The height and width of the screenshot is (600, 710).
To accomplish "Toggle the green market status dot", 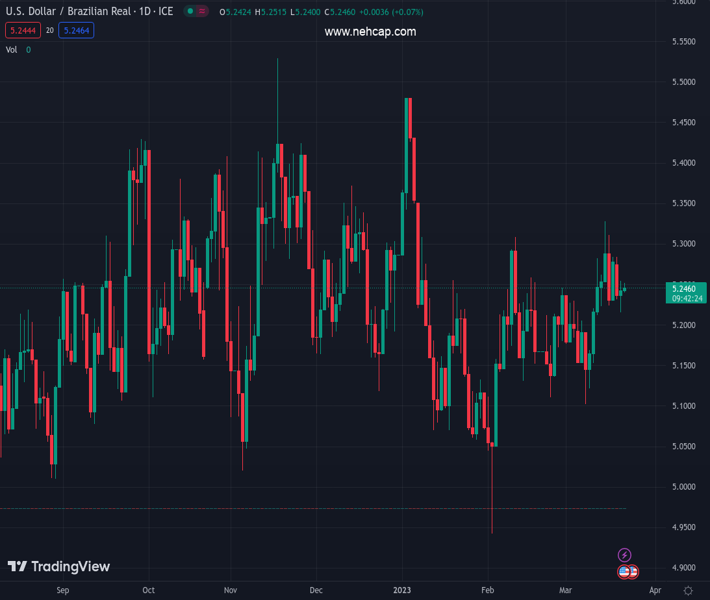I will click(190, 12).
